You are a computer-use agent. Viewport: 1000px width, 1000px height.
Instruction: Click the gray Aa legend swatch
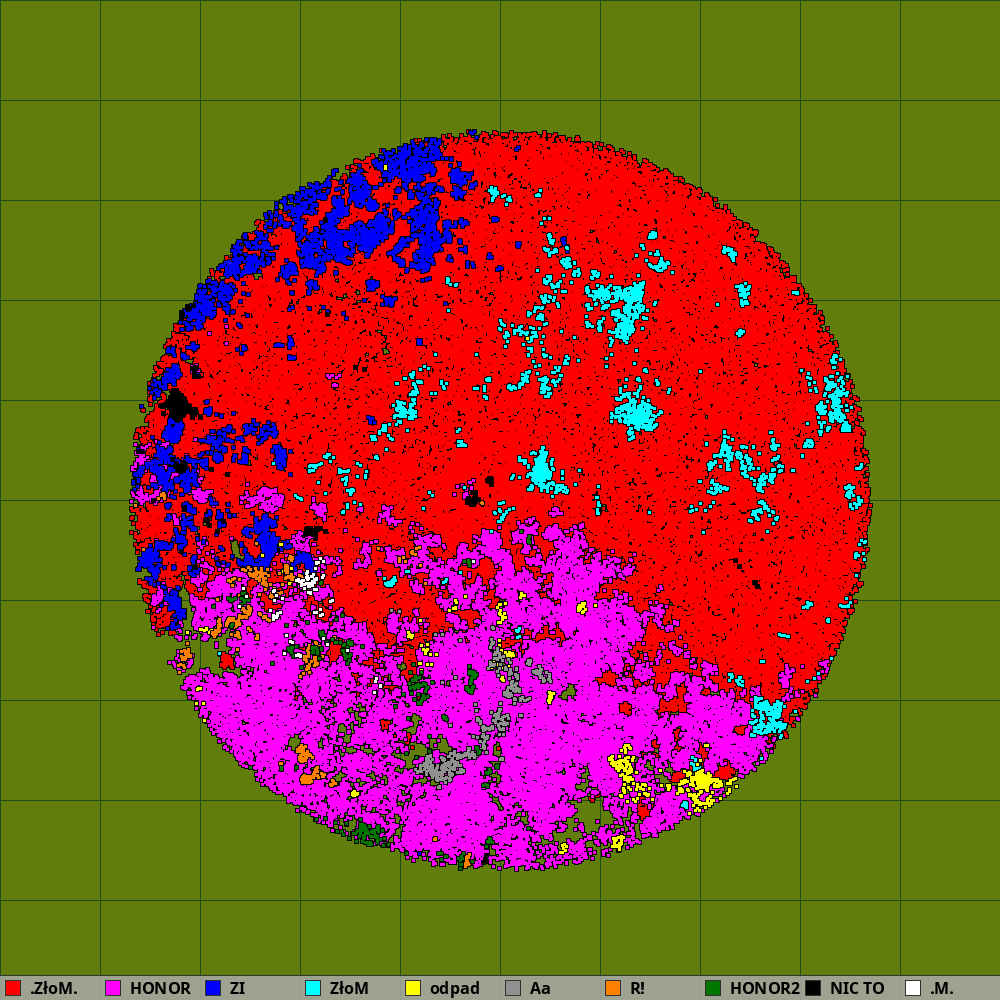[513, 988]
